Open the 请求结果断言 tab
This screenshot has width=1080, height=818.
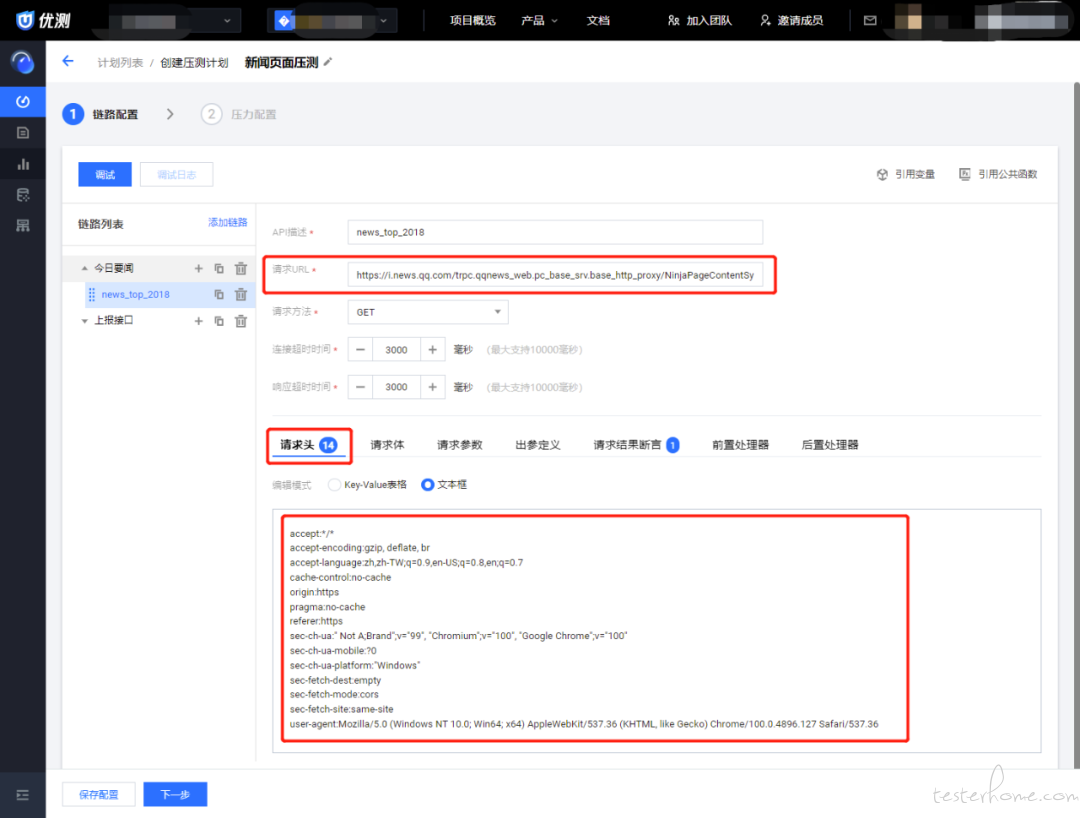pyautogui.click(x=627, y=445)
